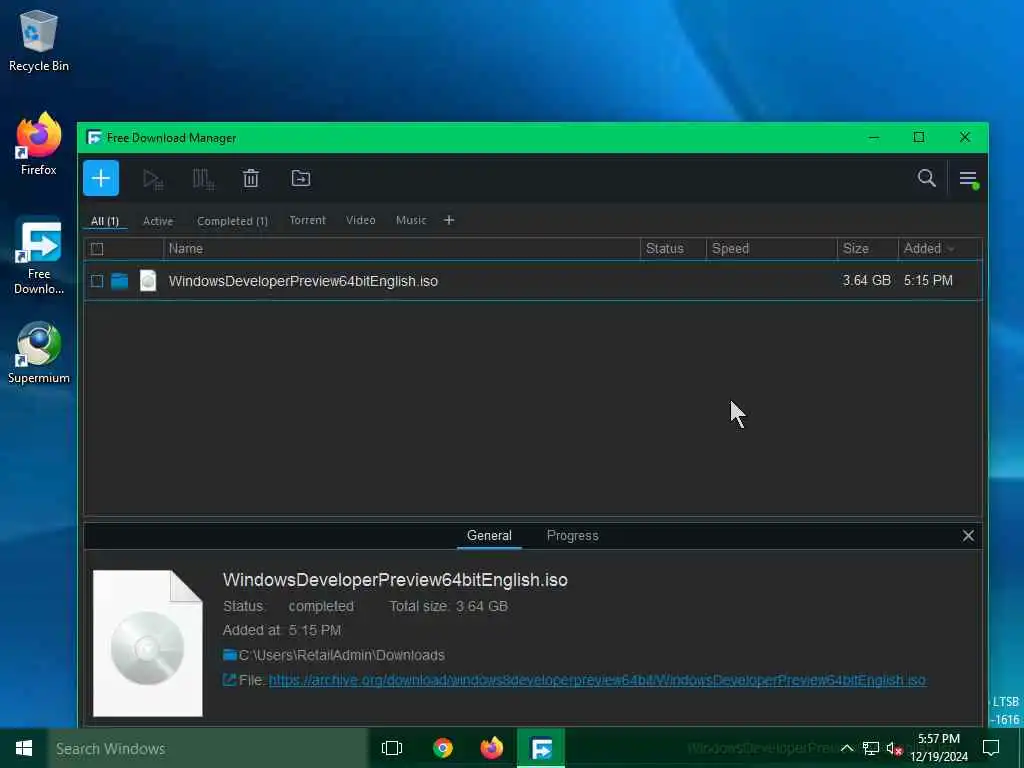Launch Chrome from the taskbar
Screen dimensions: 1024x768
443,748
